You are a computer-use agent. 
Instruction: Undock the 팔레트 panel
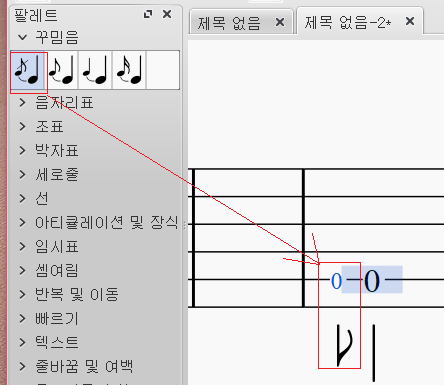pyautogui.click(x=148, y=14)
